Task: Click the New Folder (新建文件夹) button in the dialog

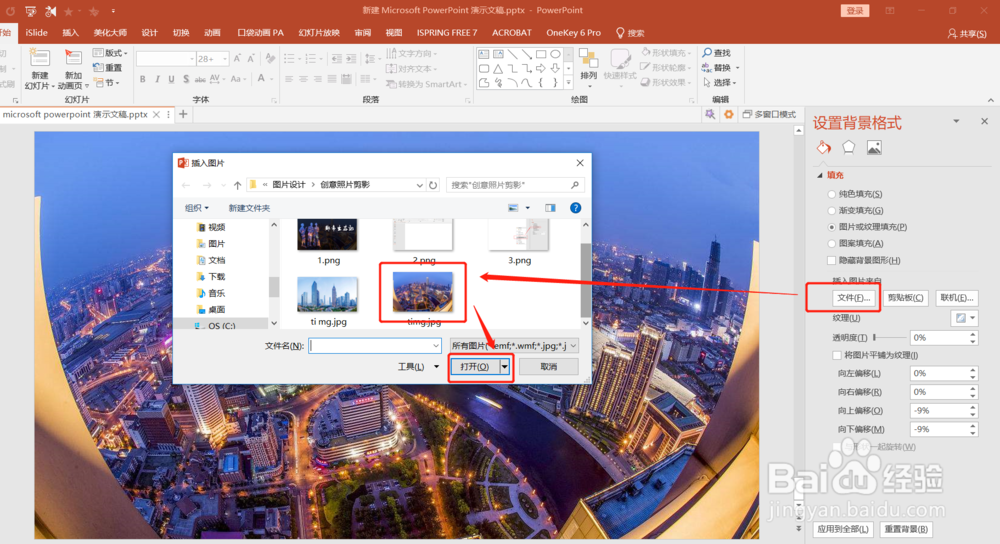Action: [249, 208]
